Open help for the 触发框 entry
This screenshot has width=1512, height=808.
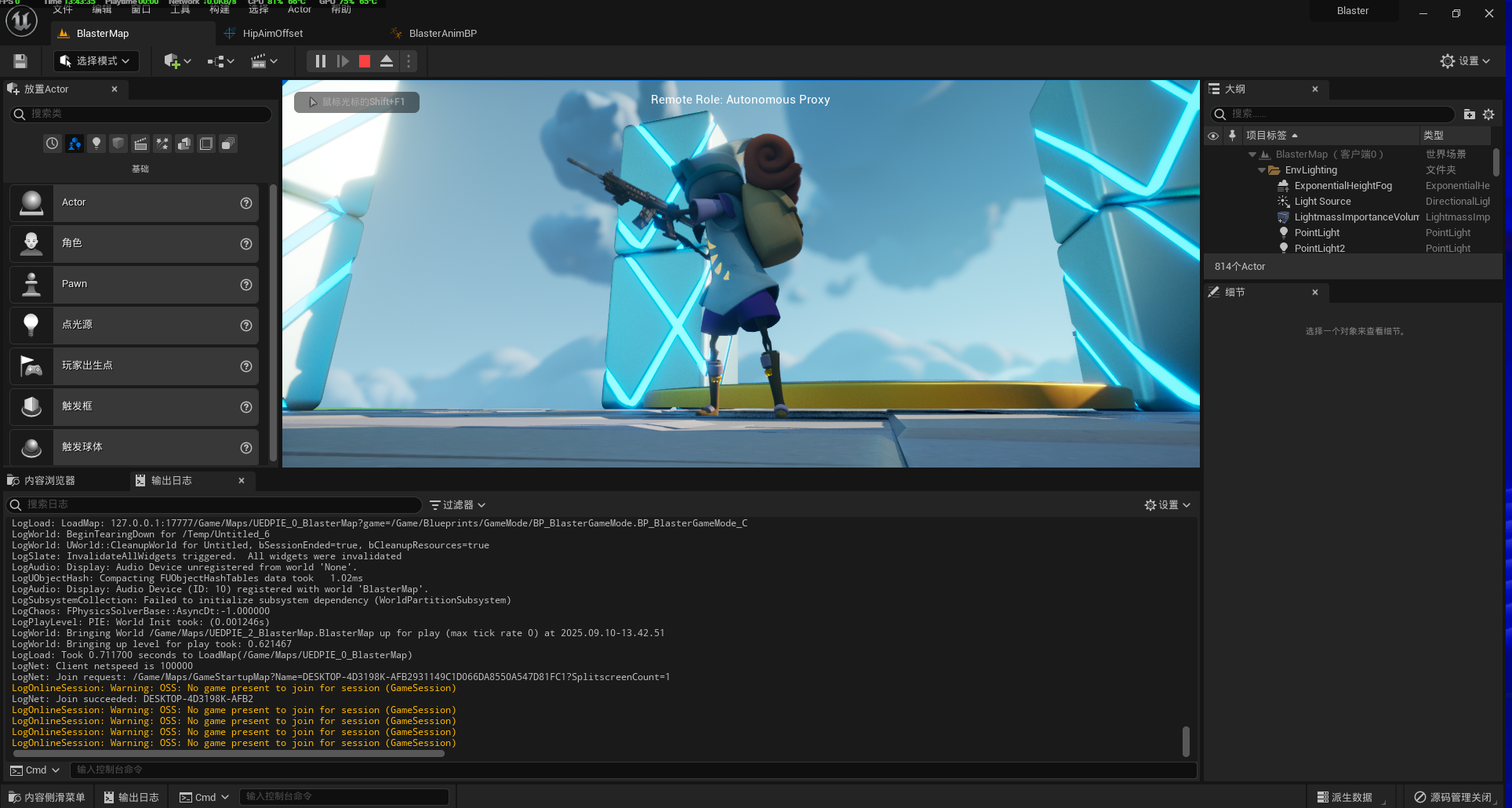point(246,407)
